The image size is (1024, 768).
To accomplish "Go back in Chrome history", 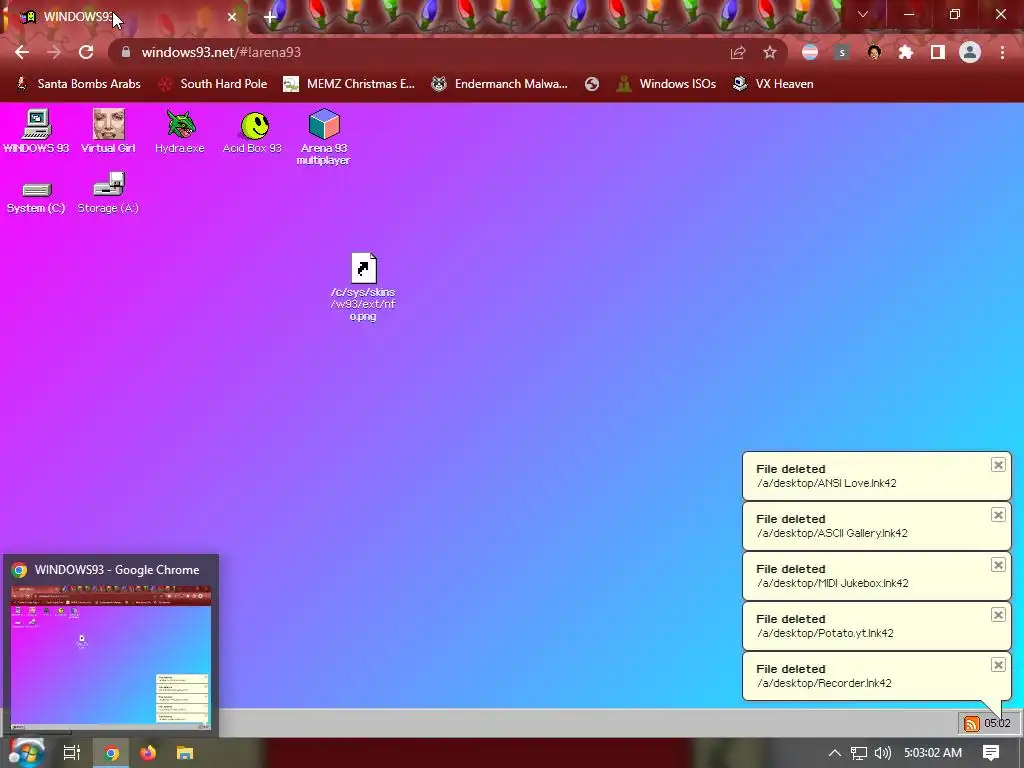I will 22,52.
